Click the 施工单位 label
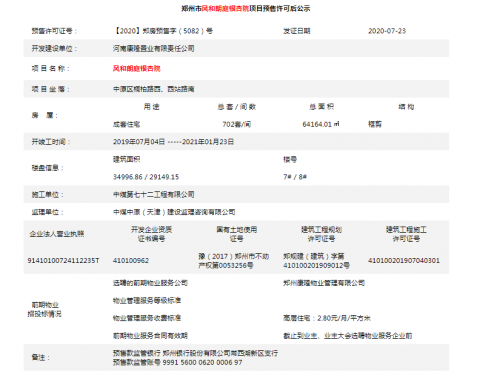This screenshot has height=375, width=477. [47, 195]
